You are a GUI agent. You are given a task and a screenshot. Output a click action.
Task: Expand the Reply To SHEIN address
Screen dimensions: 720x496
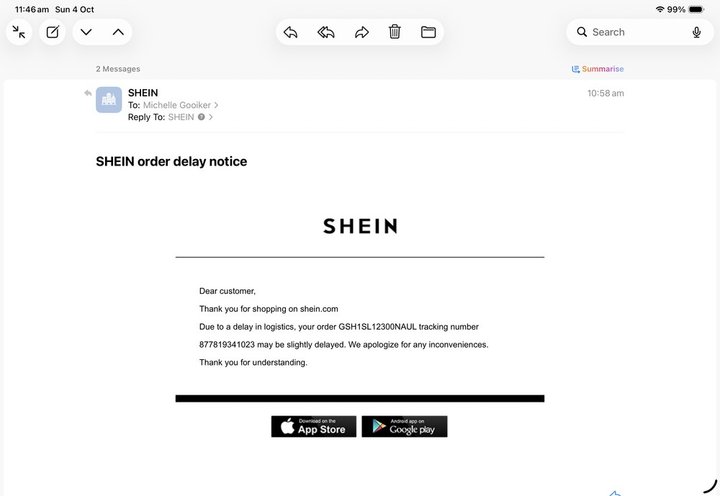(x=191, y=117)
